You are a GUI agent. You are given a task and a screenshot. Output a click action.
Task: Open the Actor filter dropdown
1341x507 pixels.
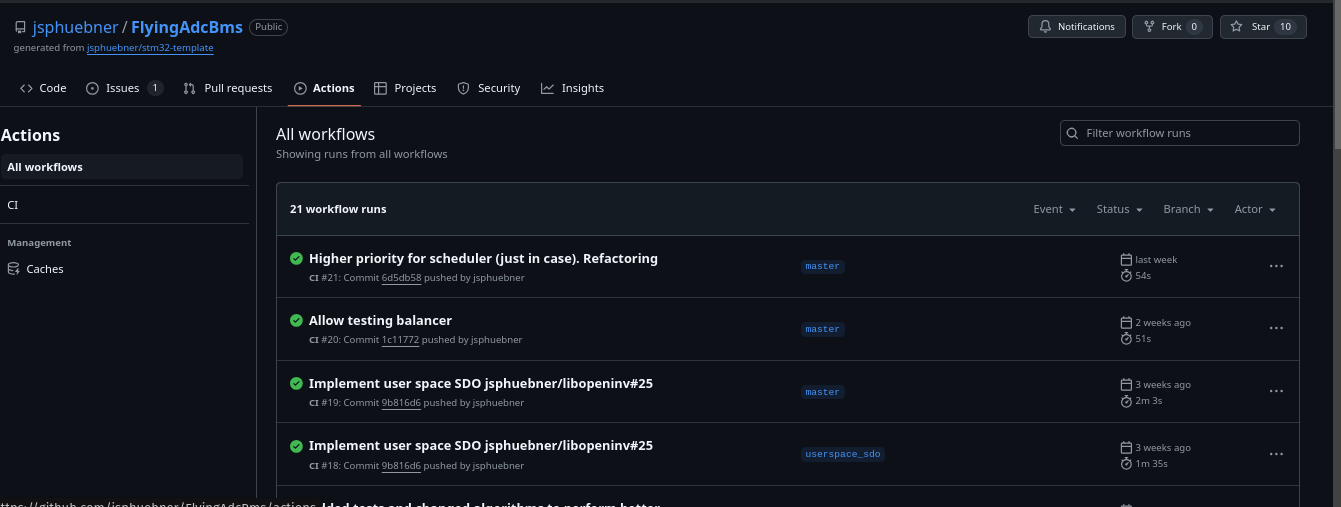tap(1255, 210)
